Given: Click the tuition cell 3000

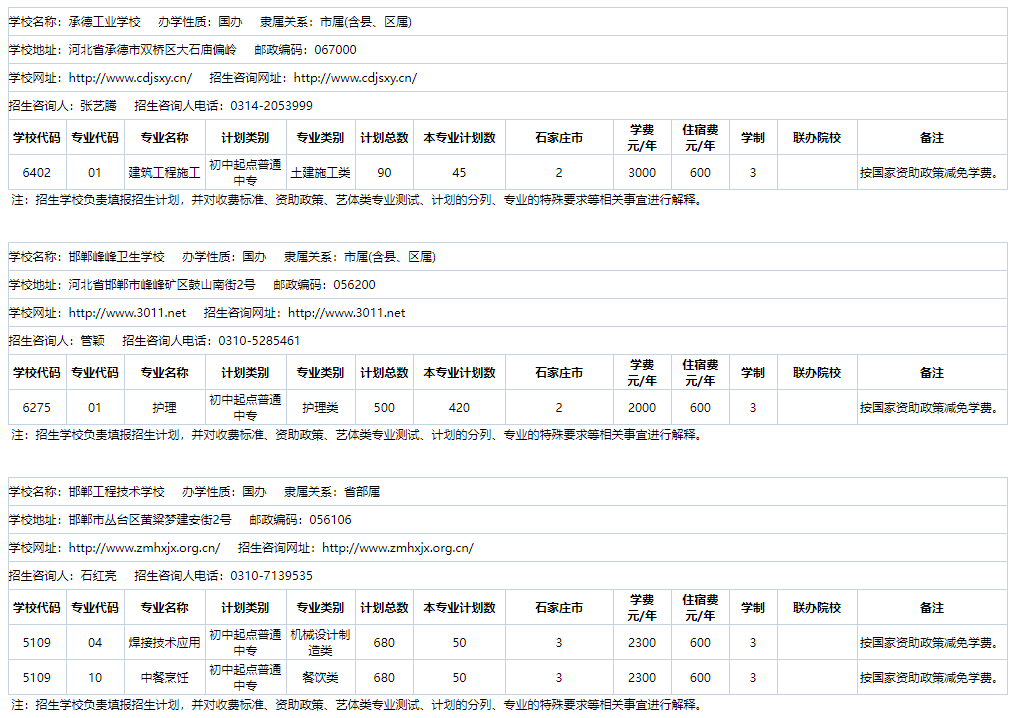Looking at the screenshot, I should [x=641, y=173].
